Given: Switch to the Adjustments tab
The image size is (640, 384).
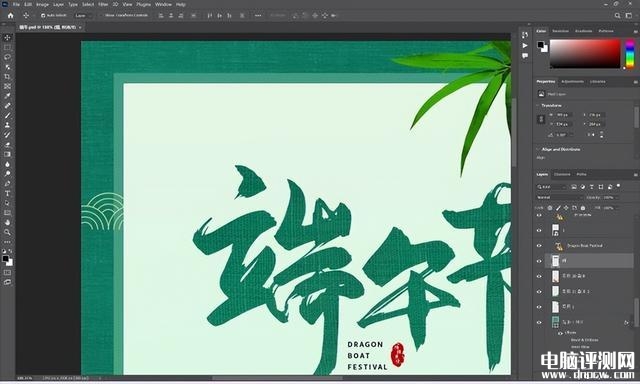Looking at the screenshot, I should [x=572, y=82].
